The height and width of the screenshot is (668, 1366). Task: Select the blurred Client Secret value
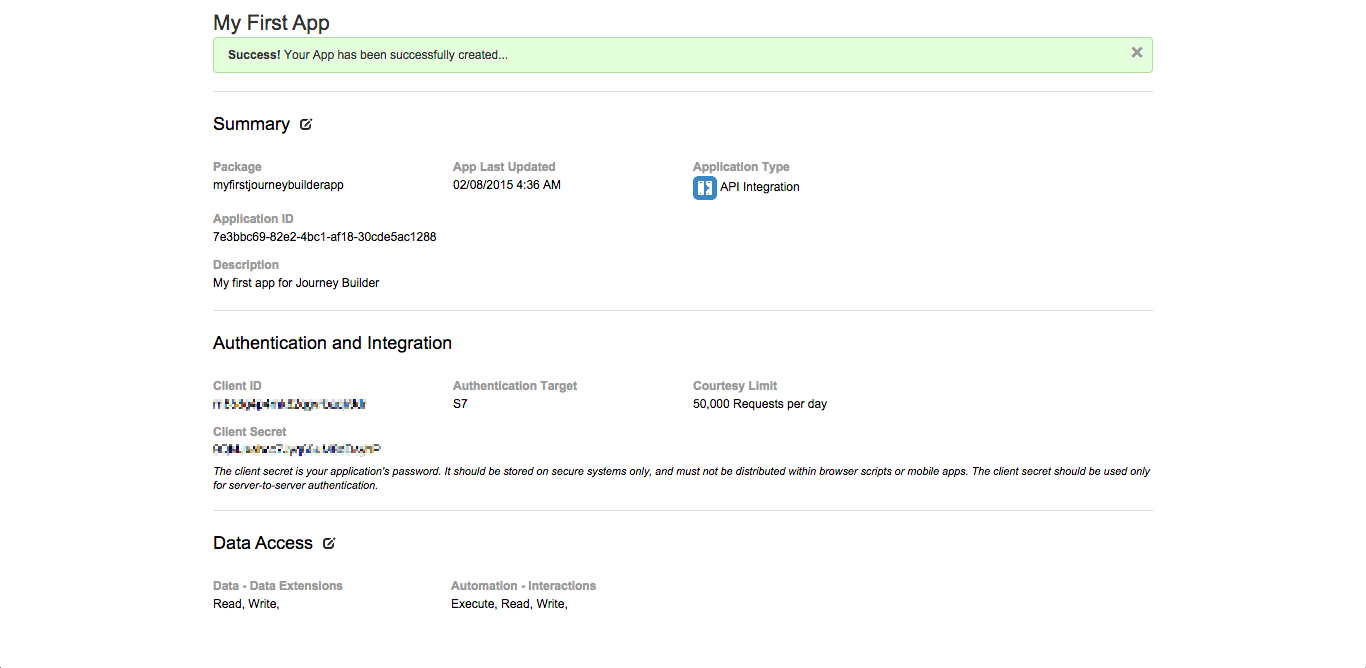(x=297, y=450)
